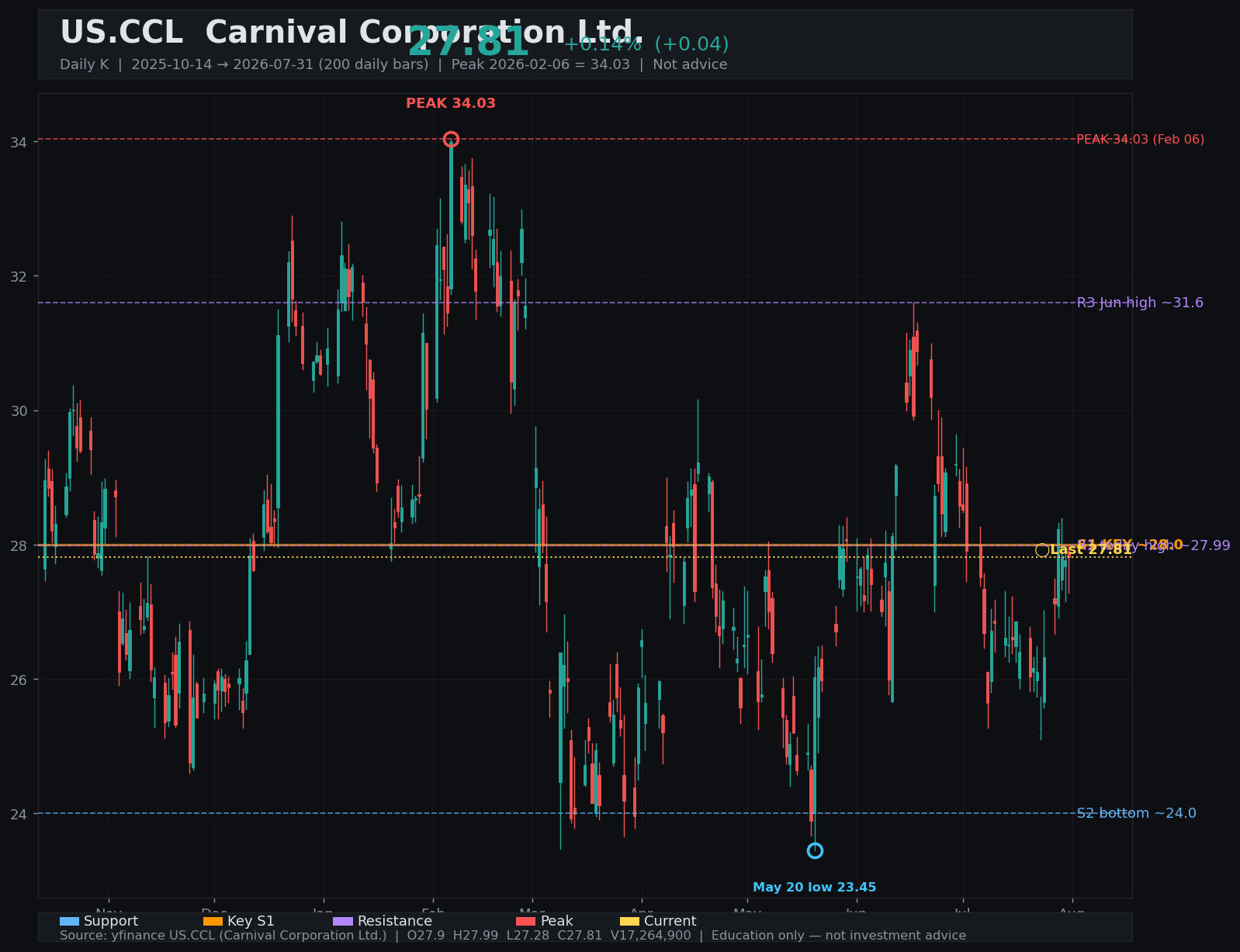This screenshot has width=1240, height=952.
Task: Click the 26 tick on the price axis
Action: [19, 680]
